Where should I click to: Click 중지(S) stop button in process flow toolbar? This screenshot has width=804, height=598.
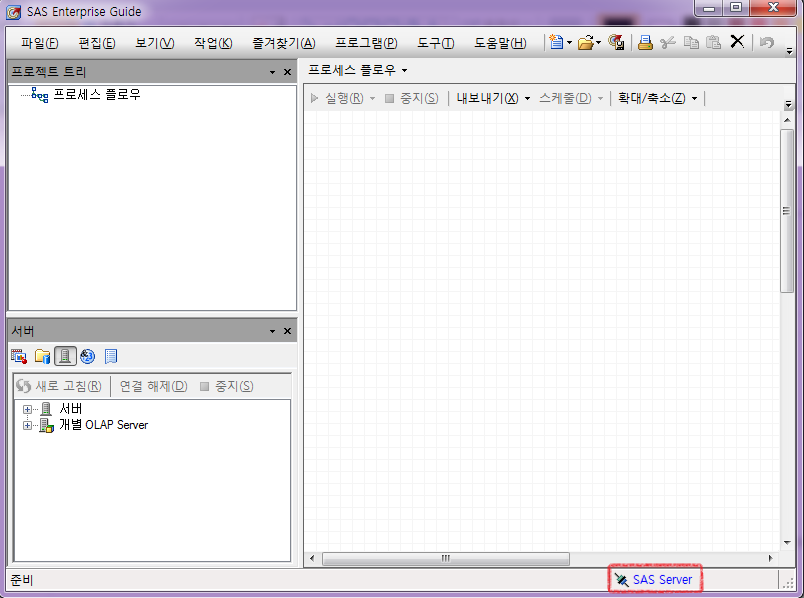(x=412, y=98)
